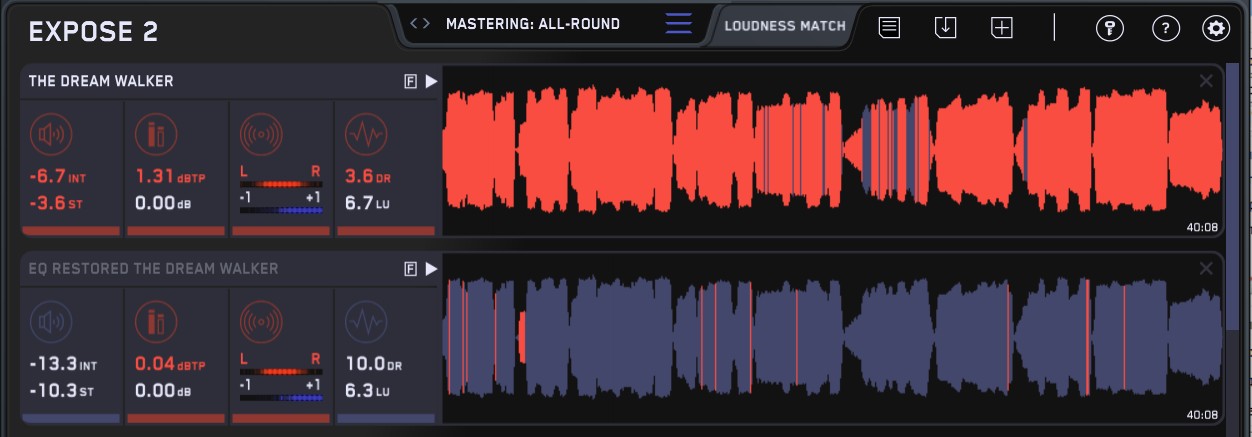Play The Dream Walker track
Viewport: 1252px width, 437px height.
point(431,82)
